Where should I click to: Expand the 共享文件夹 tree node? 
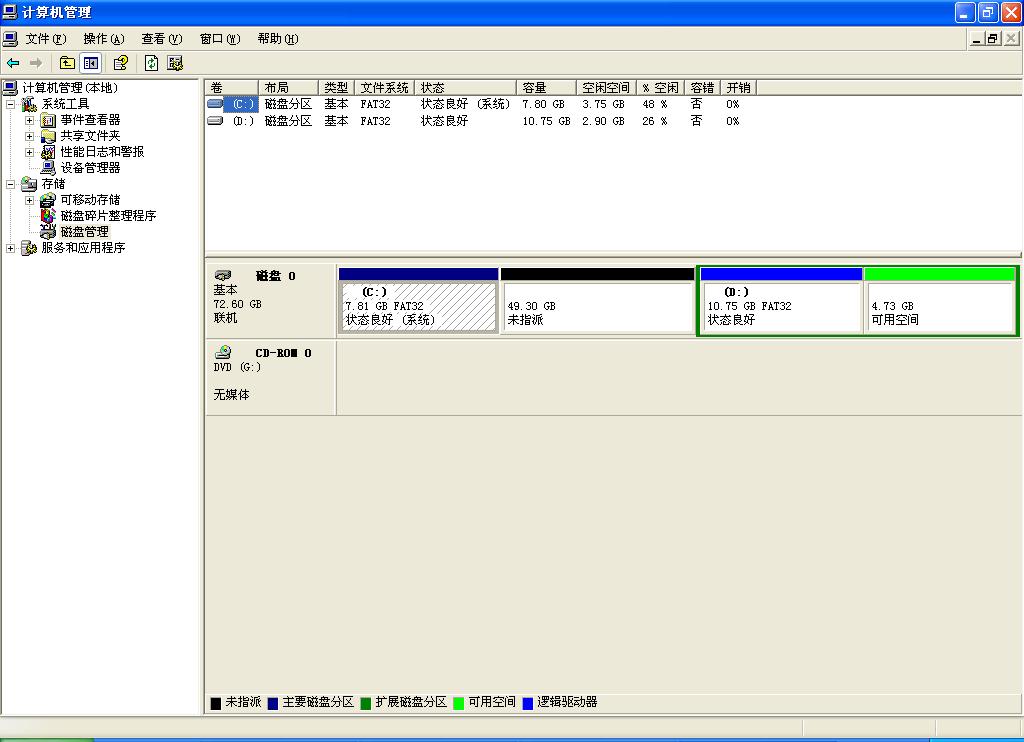click(29, 137)
